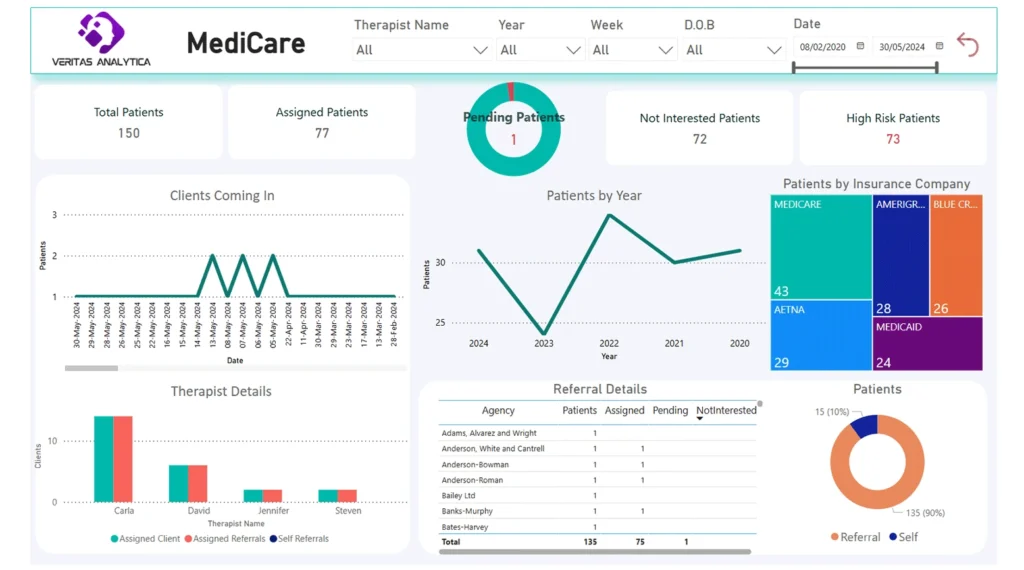Click the Total Patients card
1024x570 pixels.
click(x=128, y=122)
